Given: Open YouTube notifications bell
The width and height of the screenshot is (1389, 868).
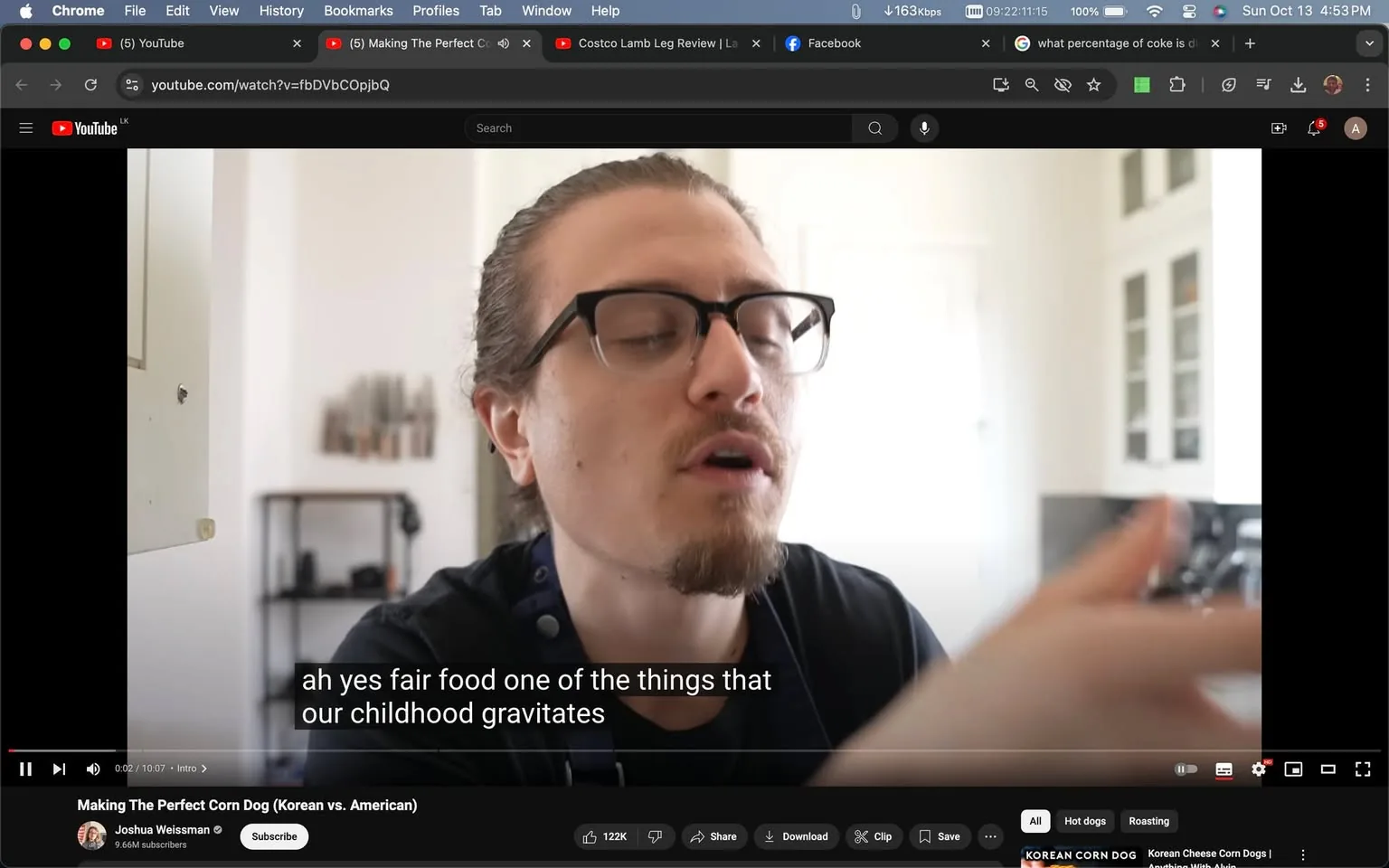Looking at the screenshot, I should (x=1313, y=127).
